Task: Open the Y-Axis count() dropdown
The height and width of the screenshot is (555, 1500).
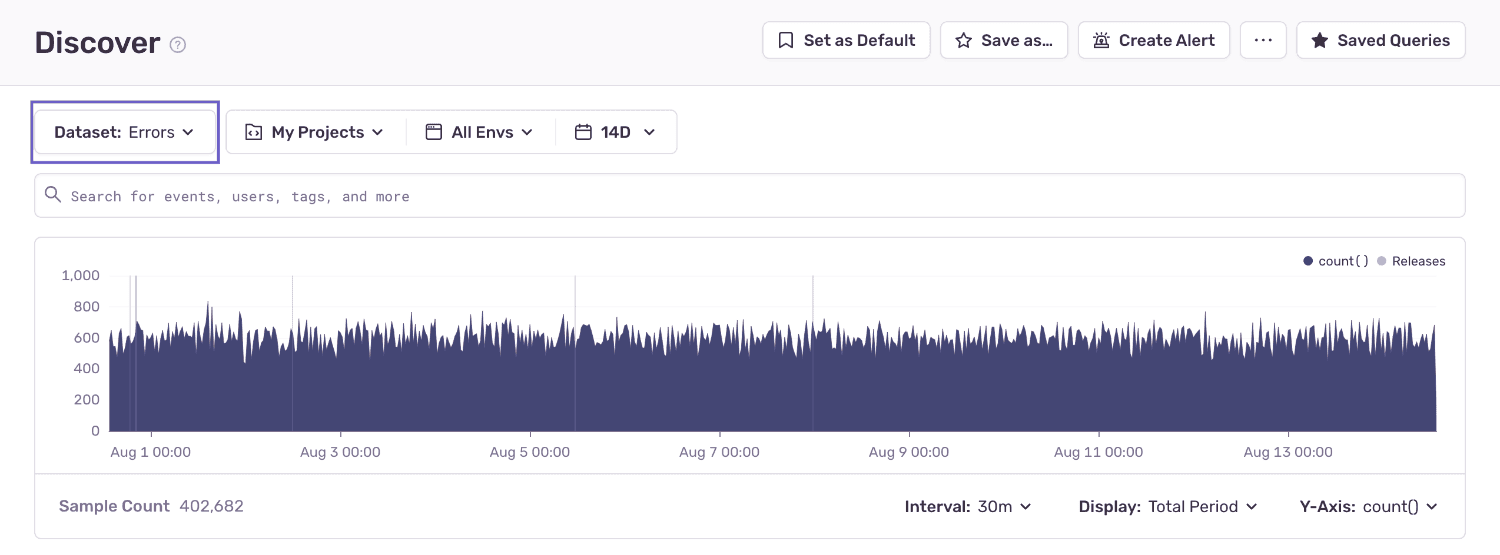Action: click(x=1368, y=507)
